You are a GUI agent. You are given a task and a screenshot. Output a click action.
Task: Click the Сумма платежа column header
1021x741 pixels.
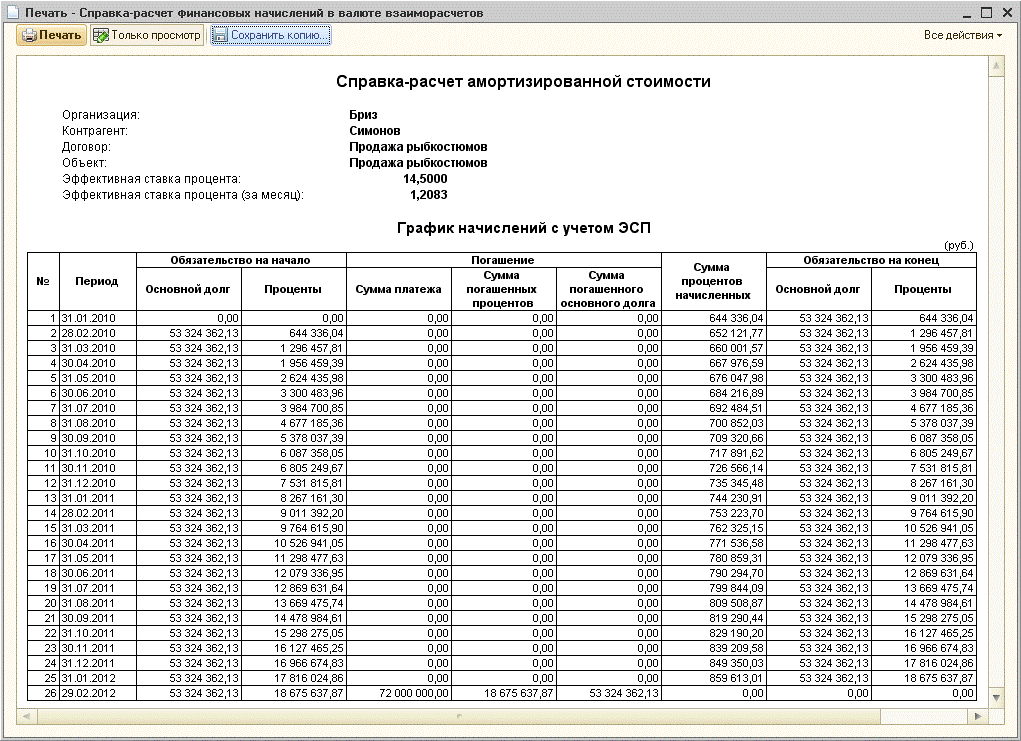coord(398,290)
